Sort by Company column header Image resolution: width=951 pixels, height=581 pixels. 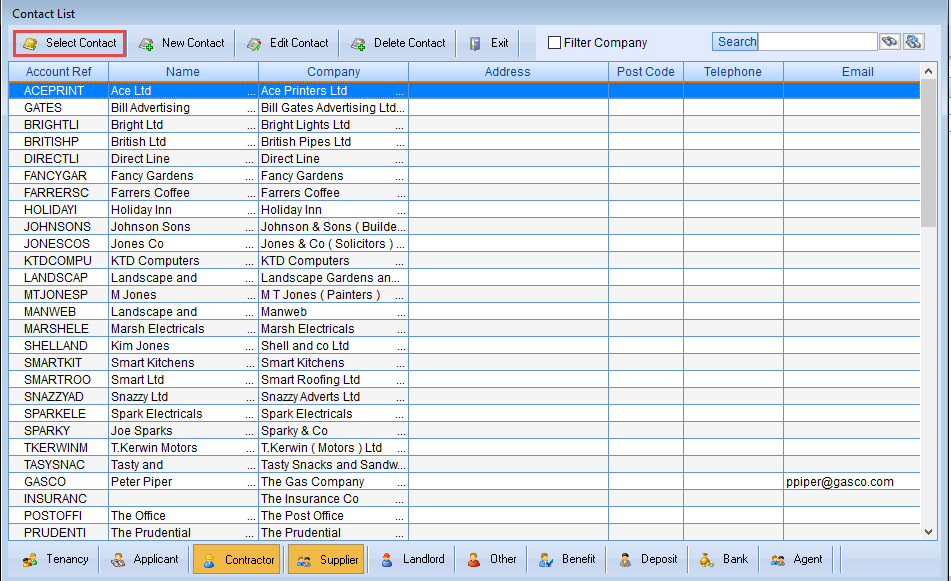(334, 72)
